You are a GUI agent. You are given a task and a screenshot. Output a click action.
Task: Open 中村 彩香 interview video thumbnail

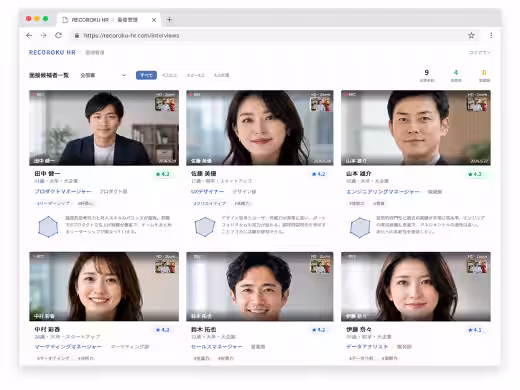(104, 286)
